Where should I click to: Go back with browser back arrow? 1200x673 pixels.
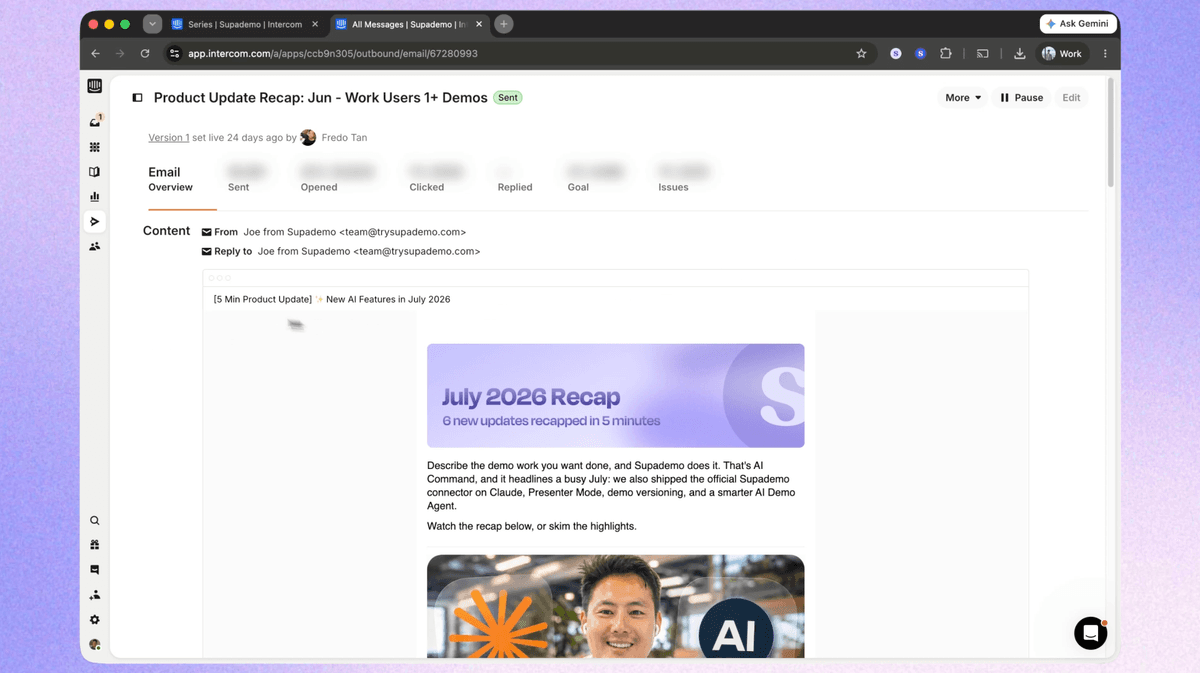pos(96,54)
